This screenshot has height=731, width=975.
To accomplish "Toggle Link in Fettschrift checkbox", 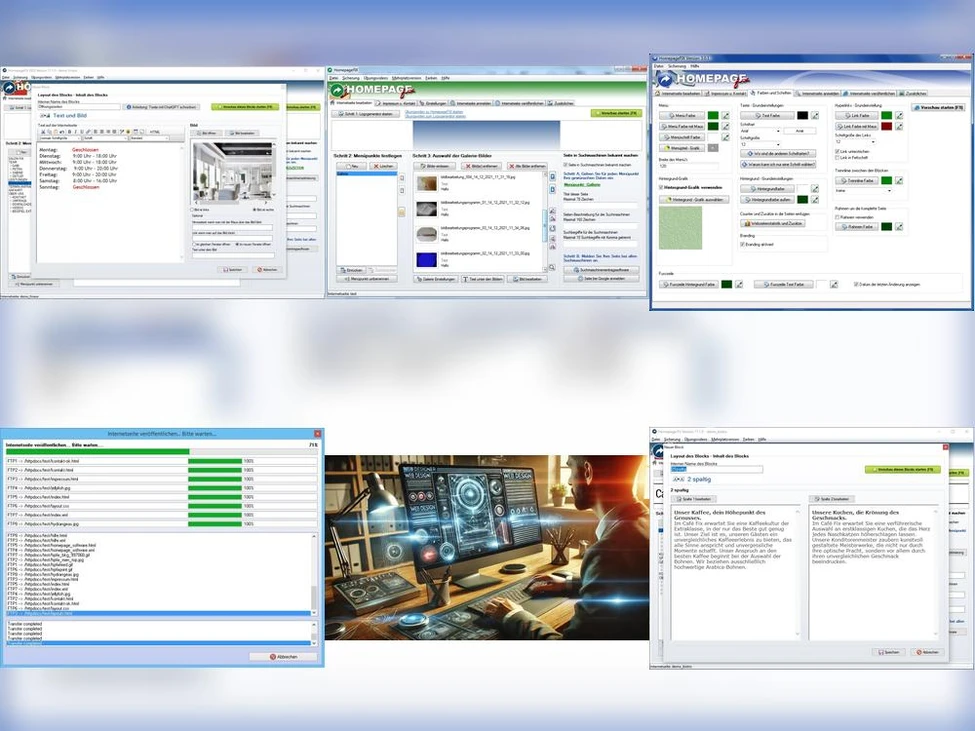I will (x=837, y=158).
